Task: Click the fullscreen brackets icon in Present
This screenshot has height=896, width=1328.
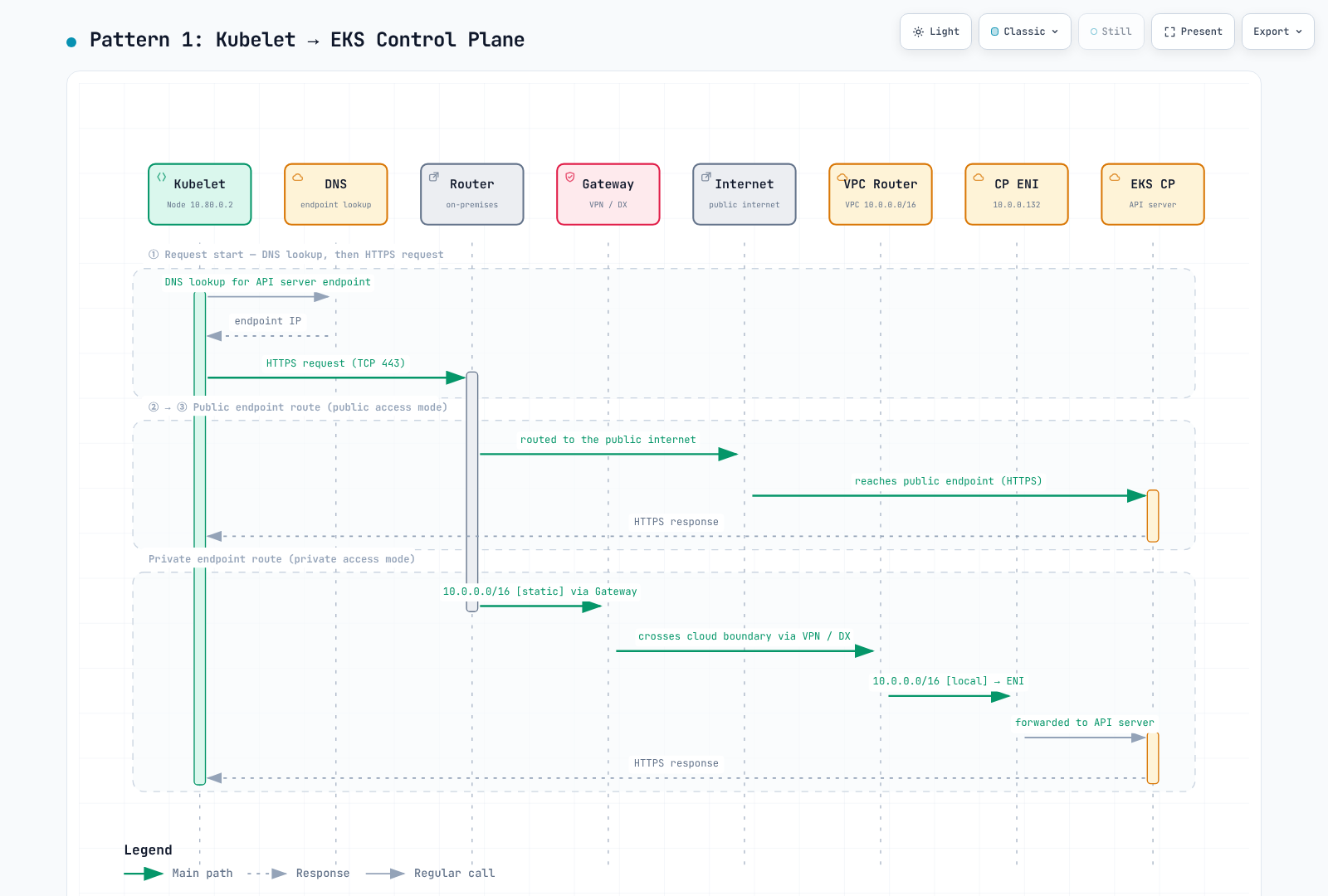Action: click(x=1169, y=32)
